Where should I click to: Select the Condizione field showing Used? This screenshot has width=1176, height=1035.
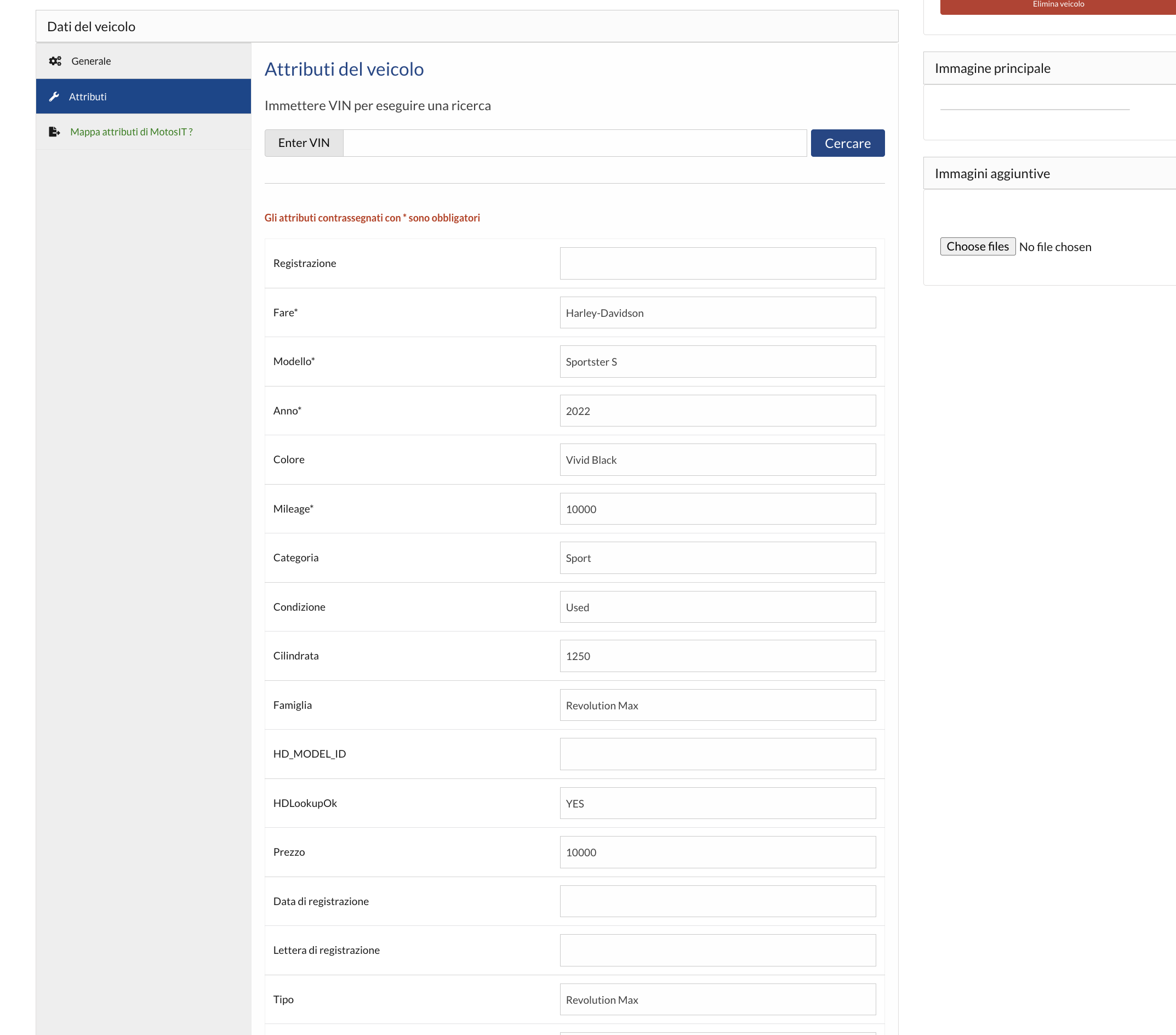tap(717, 606)
